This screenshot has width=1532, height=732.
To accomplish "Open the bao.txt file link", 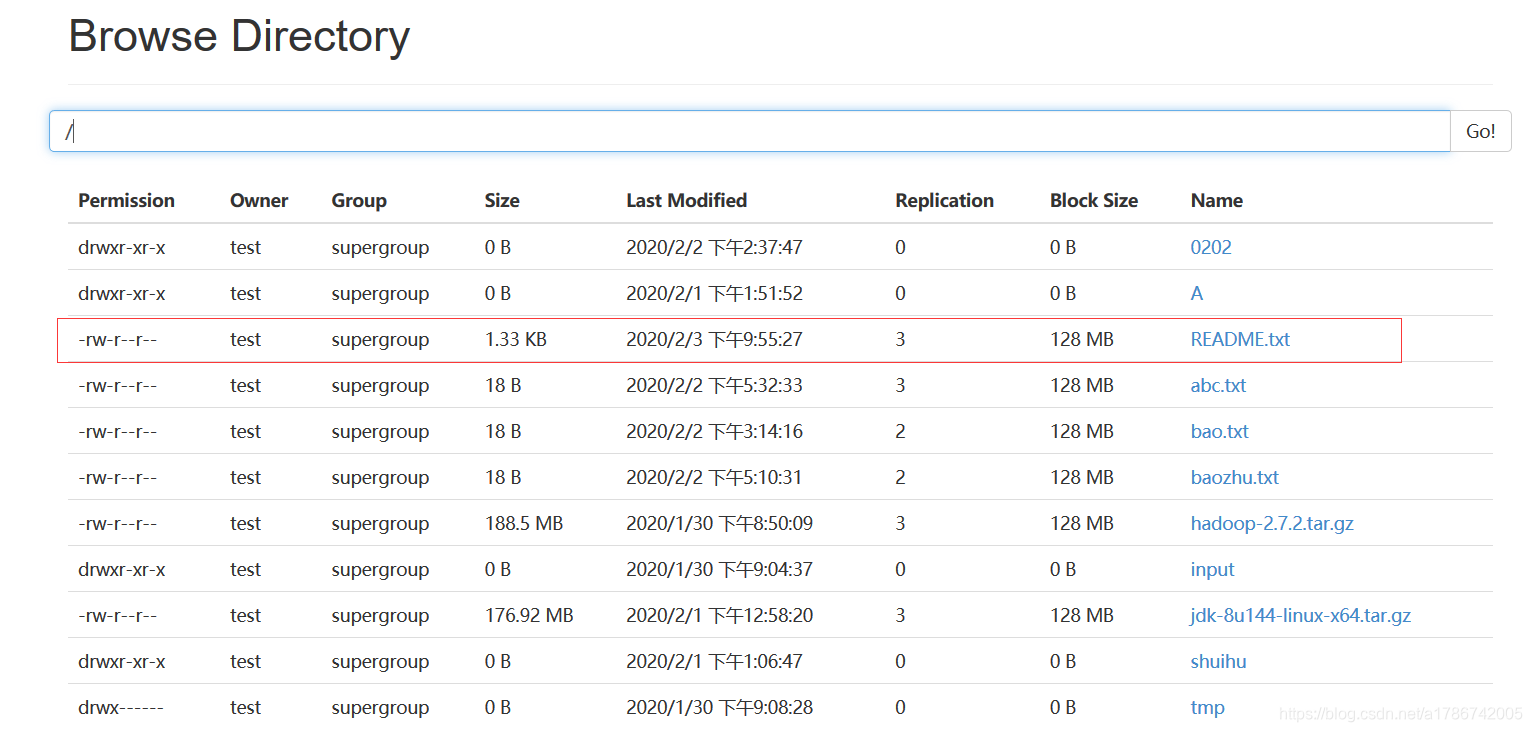I will coord(1219,431).
